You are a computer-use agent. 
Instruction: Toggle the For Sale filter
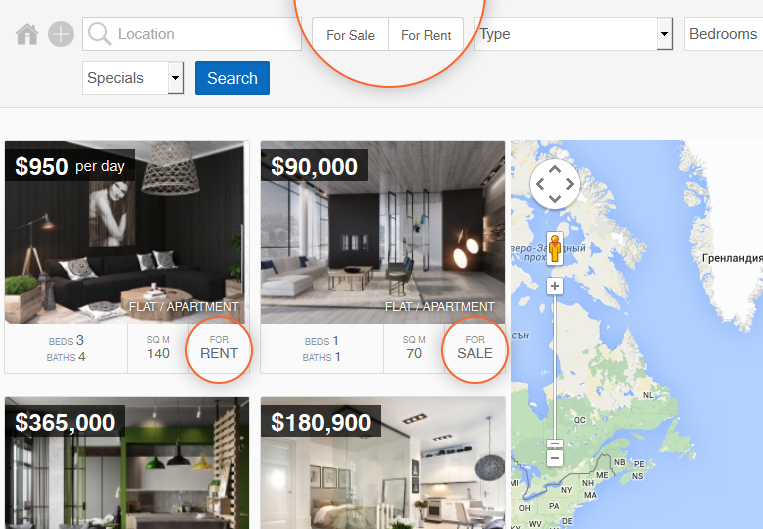350,35
